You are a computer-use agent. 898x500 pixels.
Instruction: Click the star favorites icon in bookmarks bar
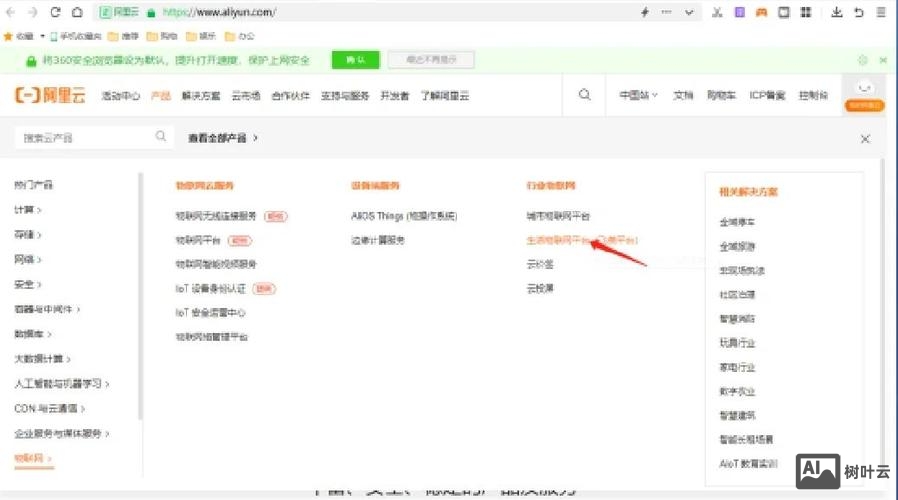click(8, 36)
